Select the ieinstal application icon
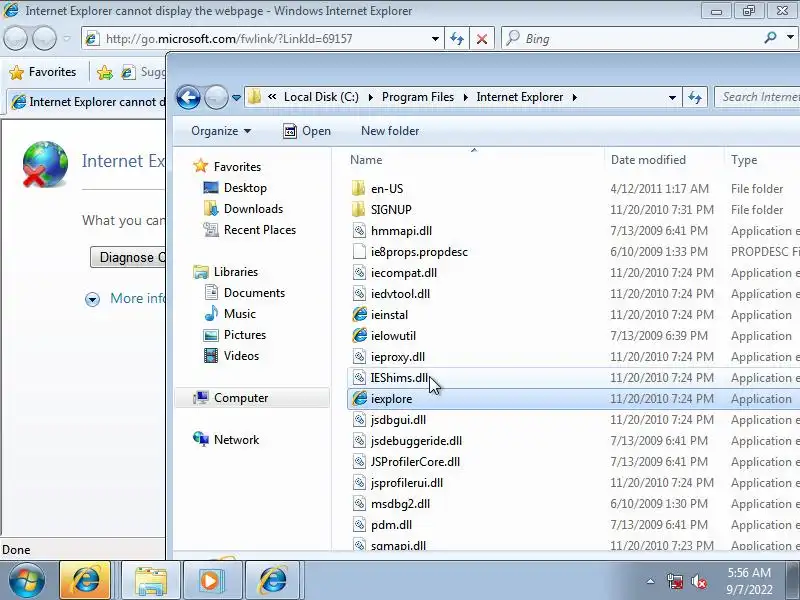Screen dimensions: 800x600 point(359,314)
